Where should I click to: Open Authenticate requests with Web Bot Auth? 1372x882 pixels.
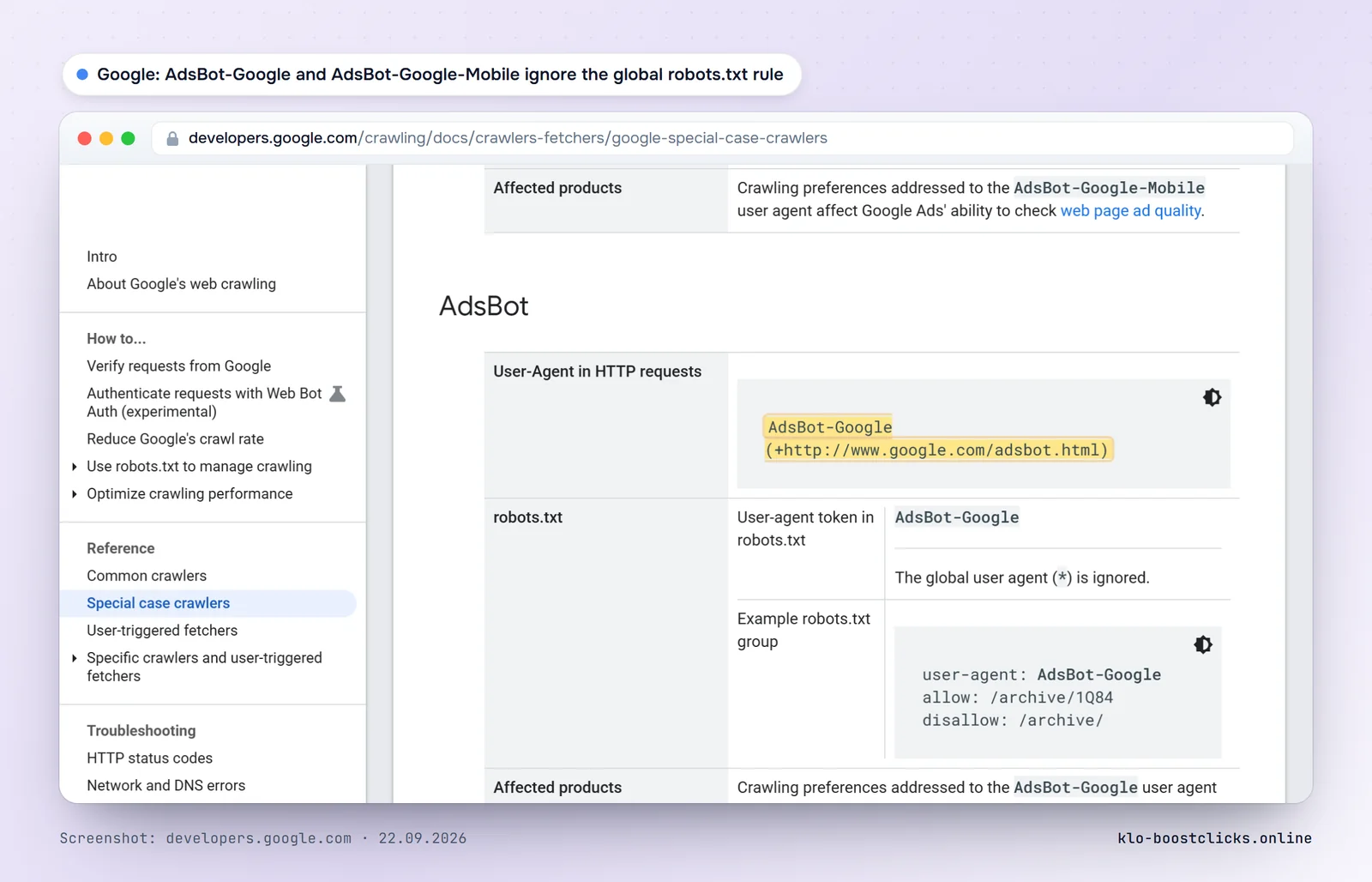tap(204, 402)
